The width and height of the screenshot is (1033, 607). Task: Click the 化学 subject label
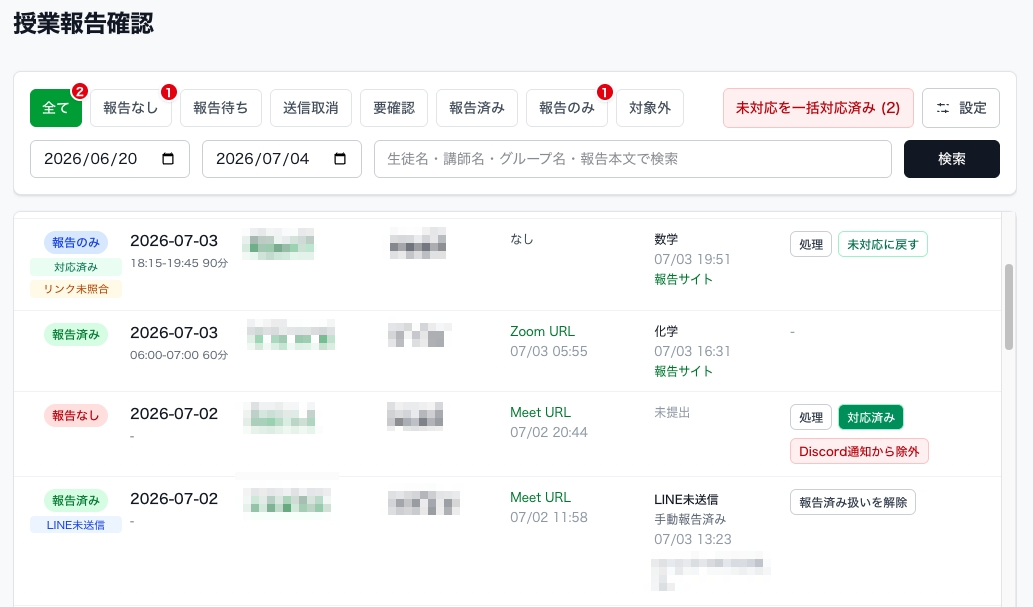(666, 332)
